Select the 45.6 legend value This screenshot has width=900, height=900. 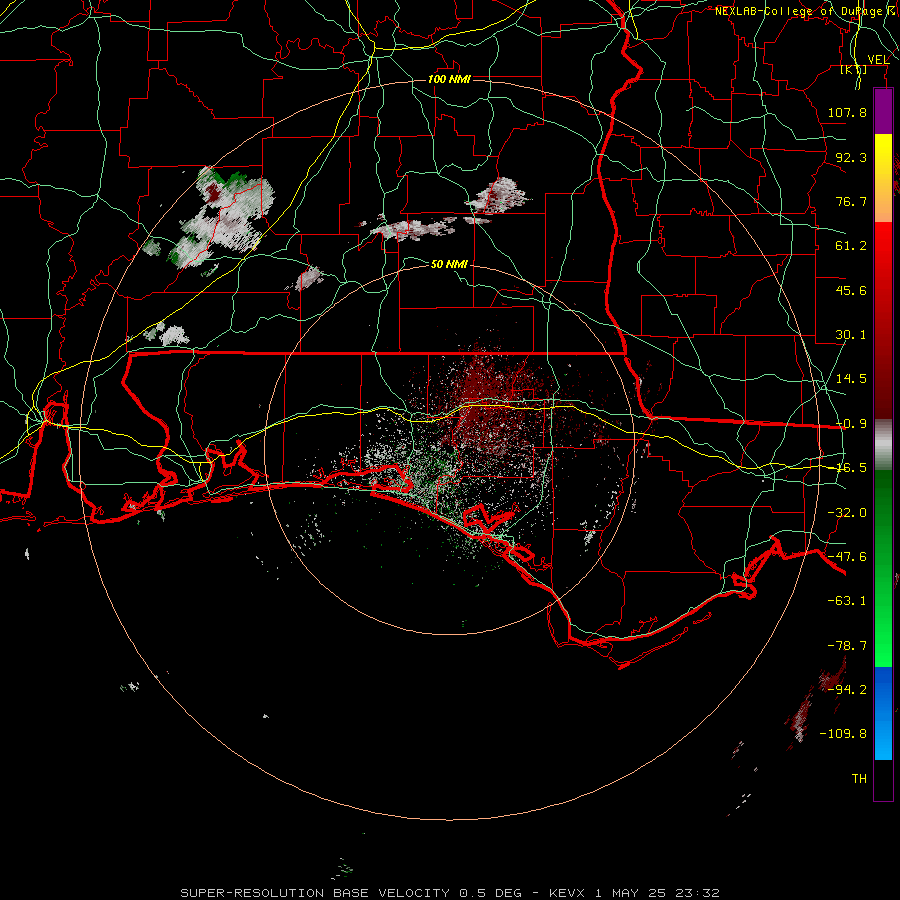coord(851,290)
